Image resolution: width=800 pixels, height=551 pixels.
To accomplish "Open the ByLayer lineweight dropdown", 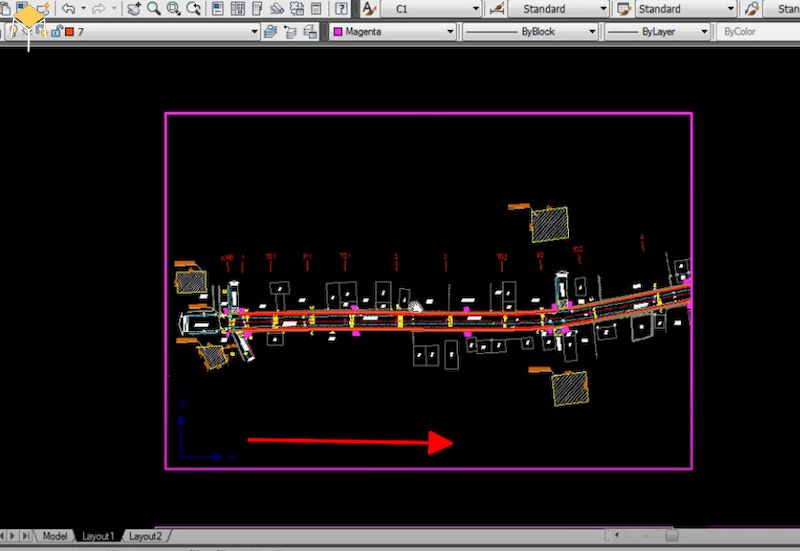I will [x=658, y=32].
